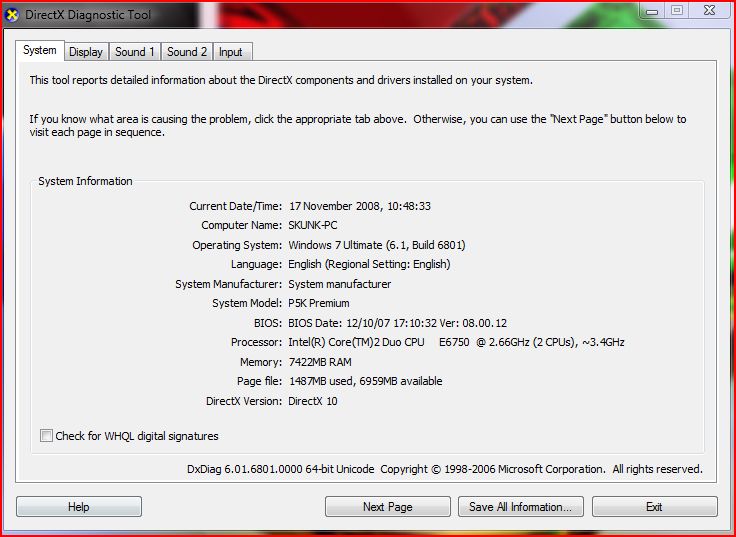Close the DirectX Diagnostic Tool window

click(x=709, y=10)
